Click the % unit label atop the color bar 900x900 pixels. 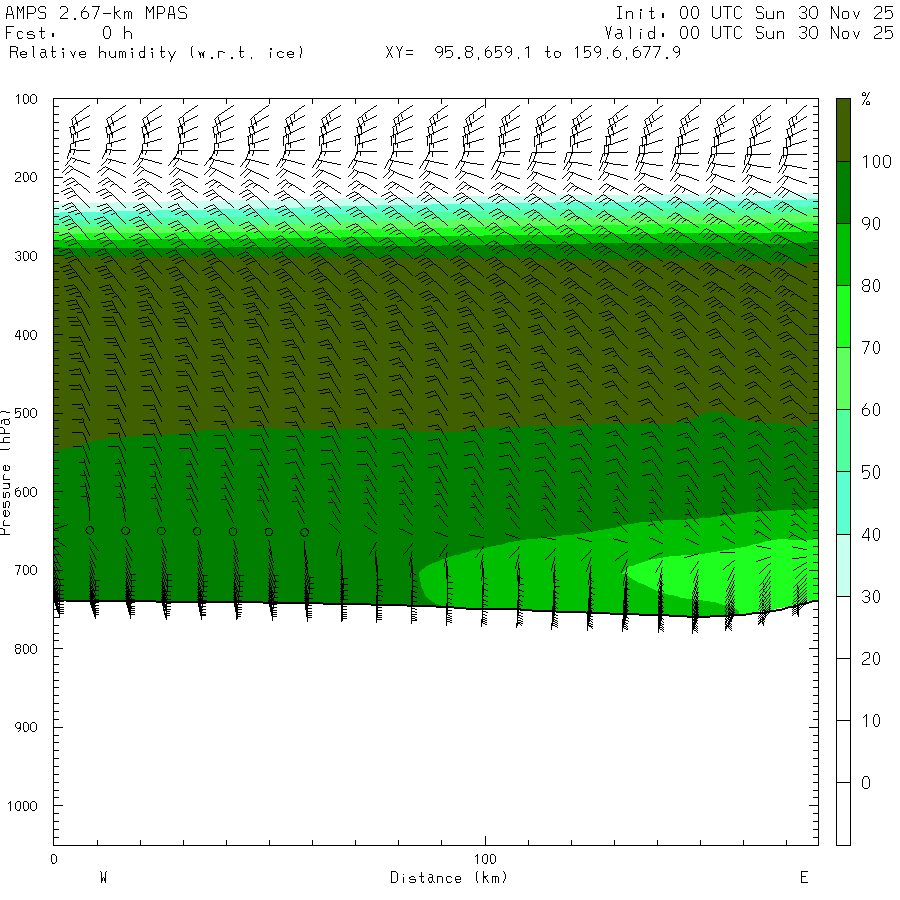click(866, 100)
